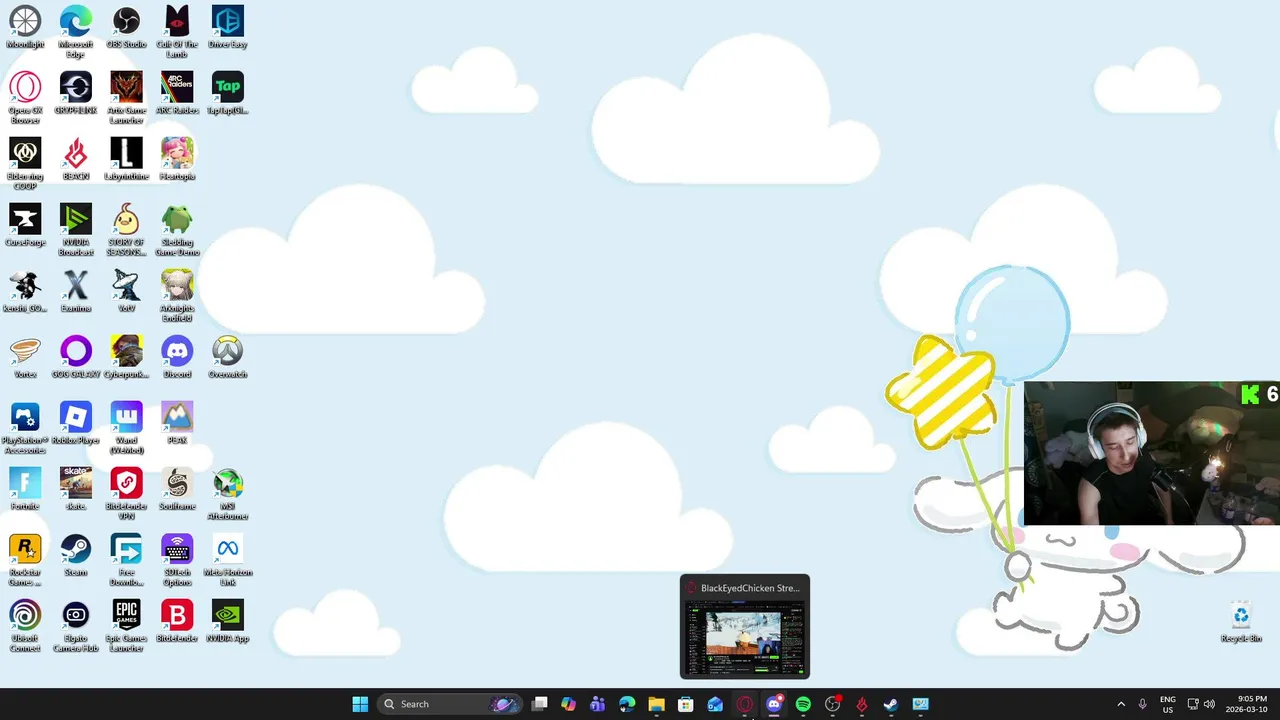The height and width of the screenshot is (720, 1280).
Task: Switch to Steam on the taskbar
Action: [x=891, y=704]
